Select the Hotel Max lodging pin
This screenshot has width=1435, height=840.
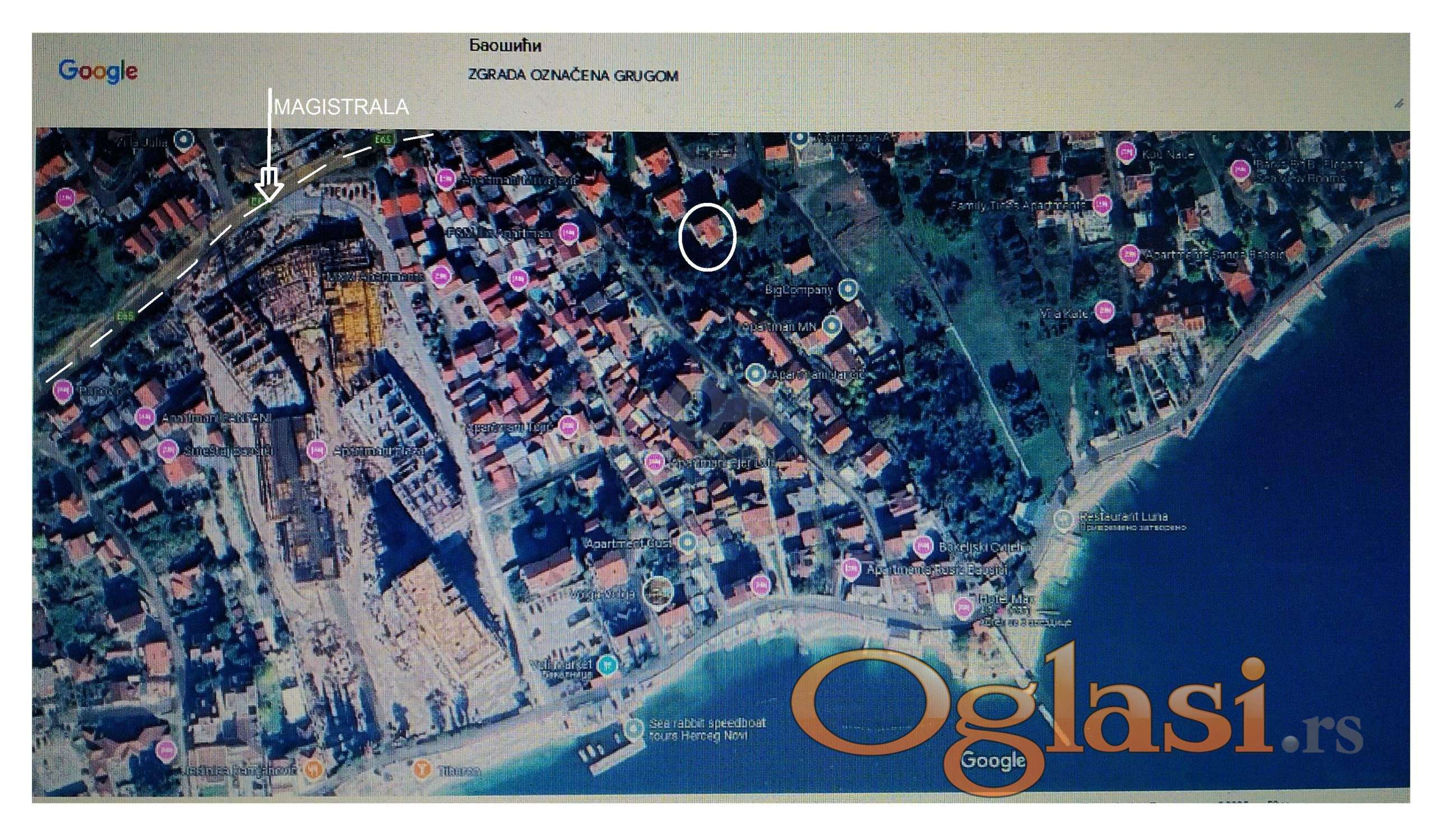(x=963, y=607)
